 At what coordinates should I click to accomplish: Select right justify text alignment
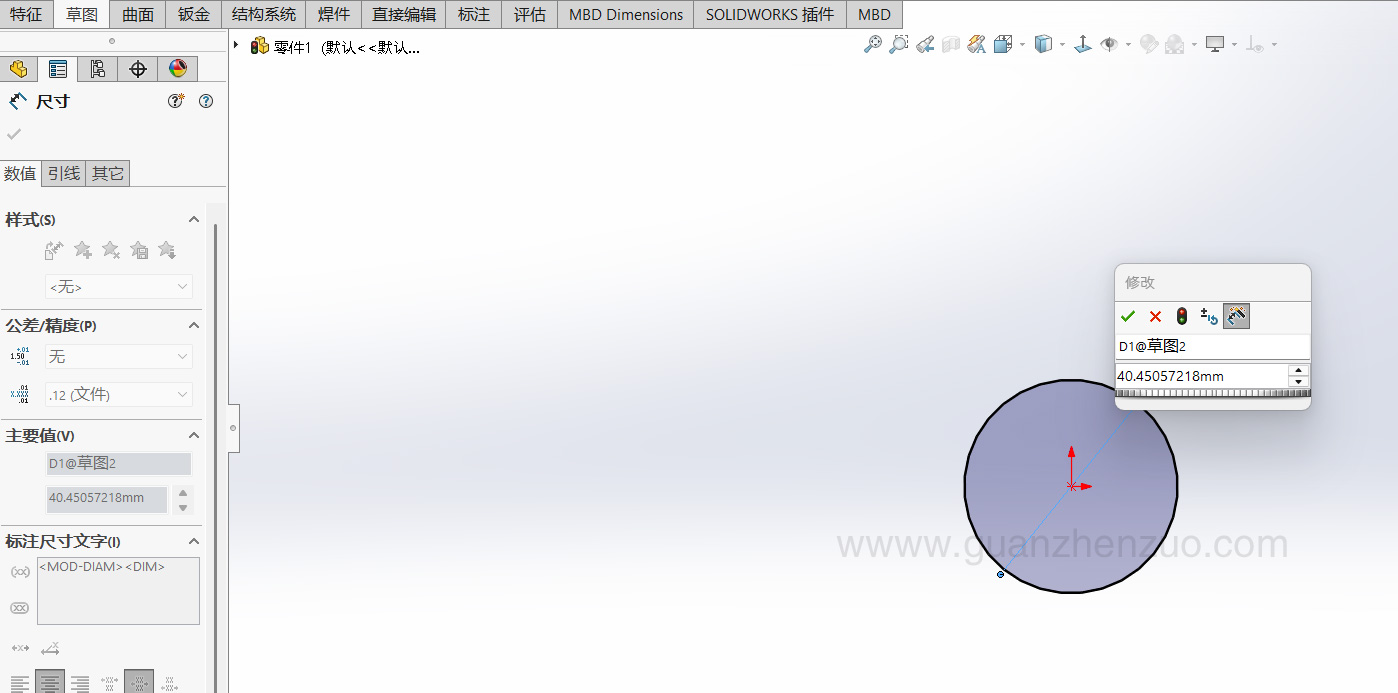tap(80, 683)
